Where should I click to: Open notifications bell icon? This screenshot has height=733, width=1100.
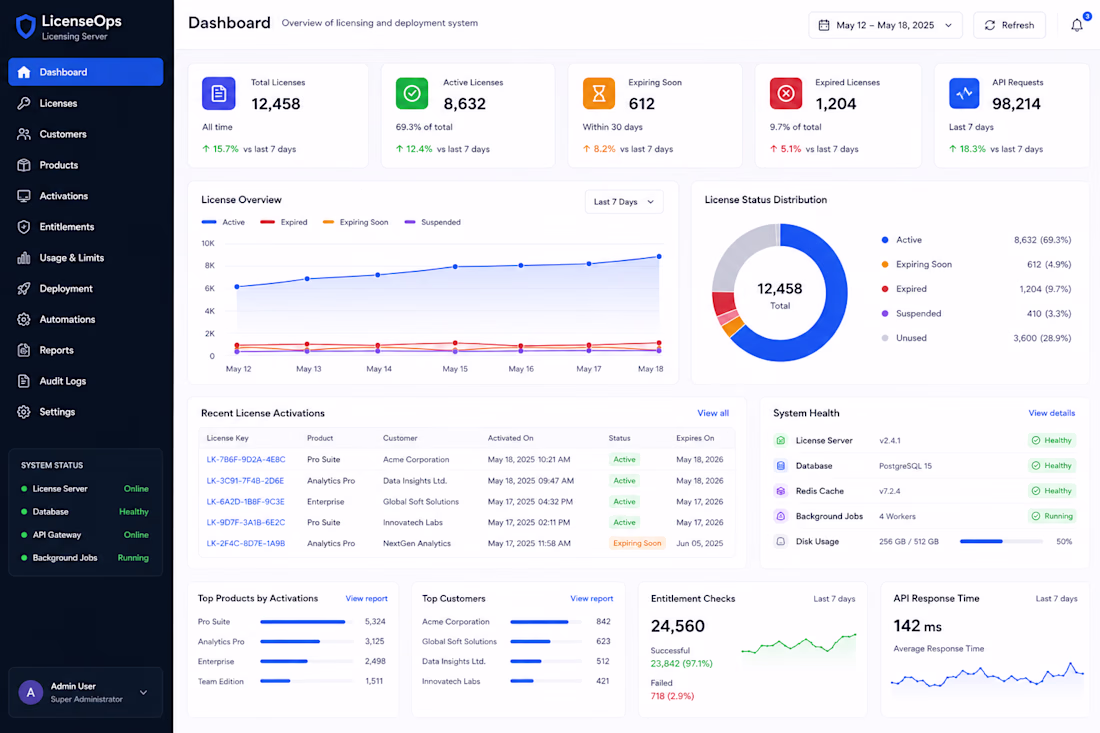[x=1077, y=25]
